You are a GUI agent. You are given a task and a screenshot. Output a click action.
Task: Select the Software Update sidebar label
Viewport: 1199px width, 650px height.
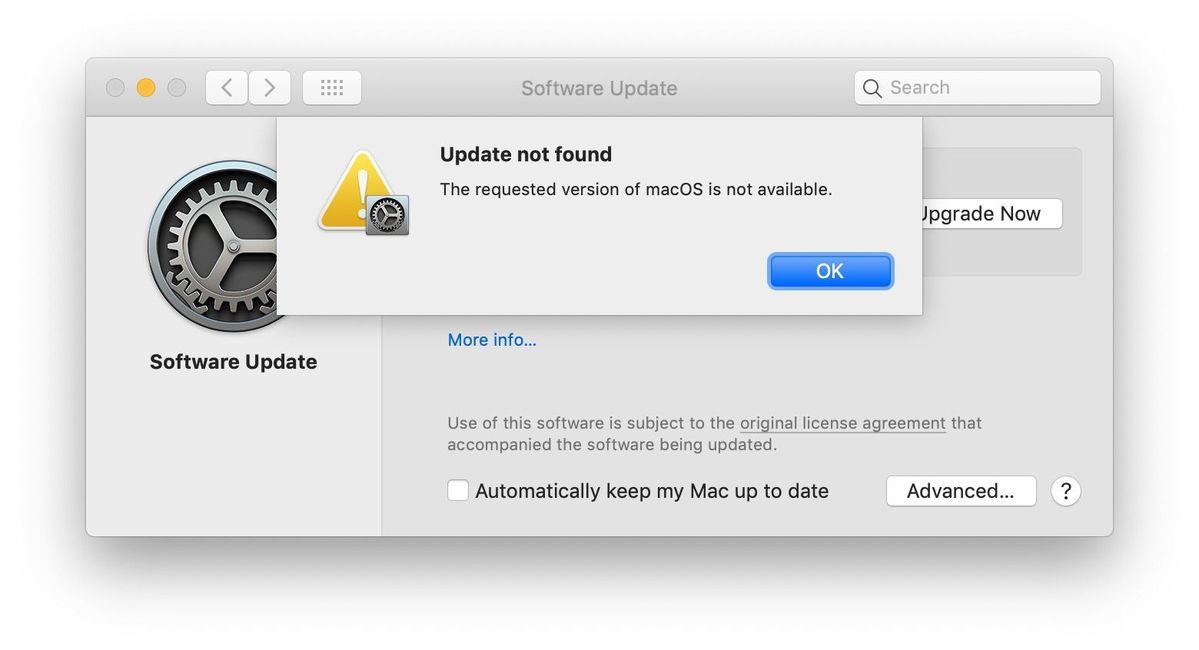point(232,361)
